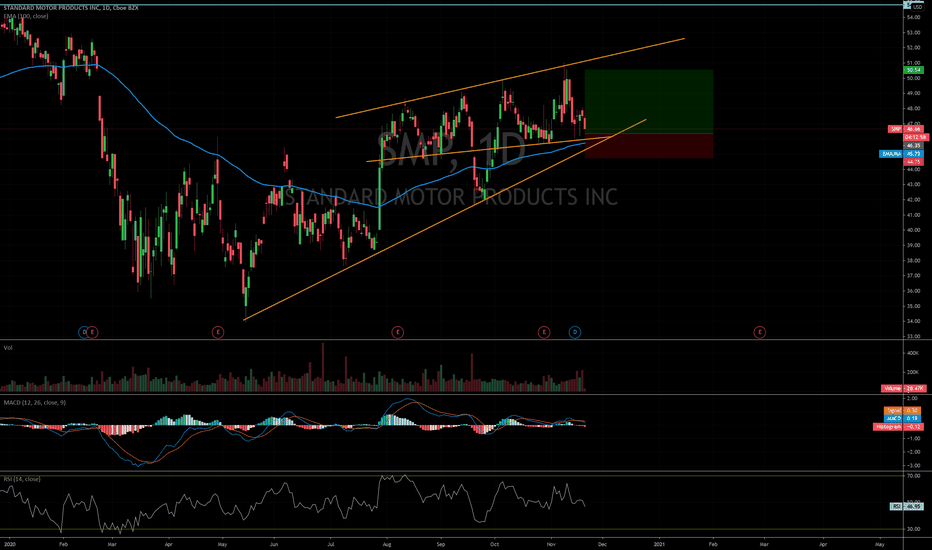Image resolution: width=932 pixels, height=550 pixels.
Task: Click the 2020 label on the time axis
Action: (x=9, y=544)
